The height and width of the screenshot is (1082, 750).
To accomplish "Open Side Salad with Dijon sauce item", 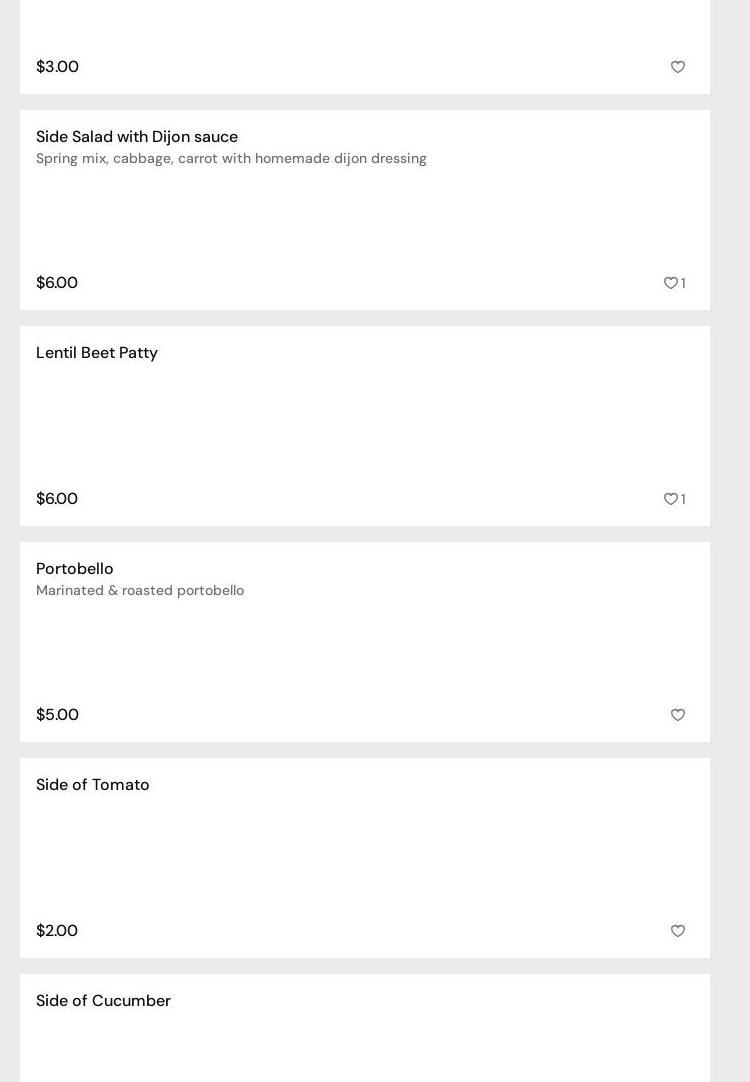I will 137,137.
